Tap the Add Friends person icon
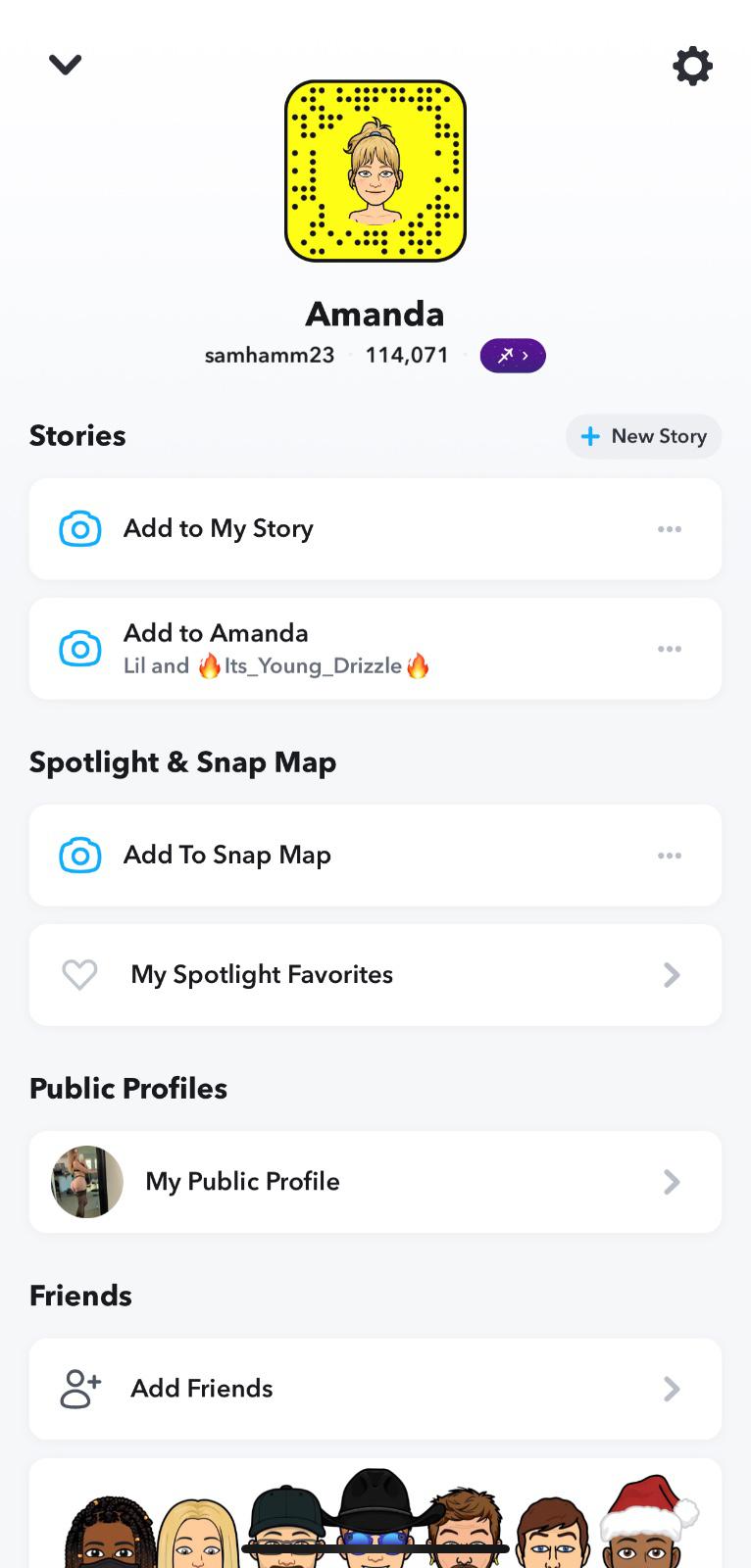This screenshot has width=751, height=1568. click(x=80, y=1389)
